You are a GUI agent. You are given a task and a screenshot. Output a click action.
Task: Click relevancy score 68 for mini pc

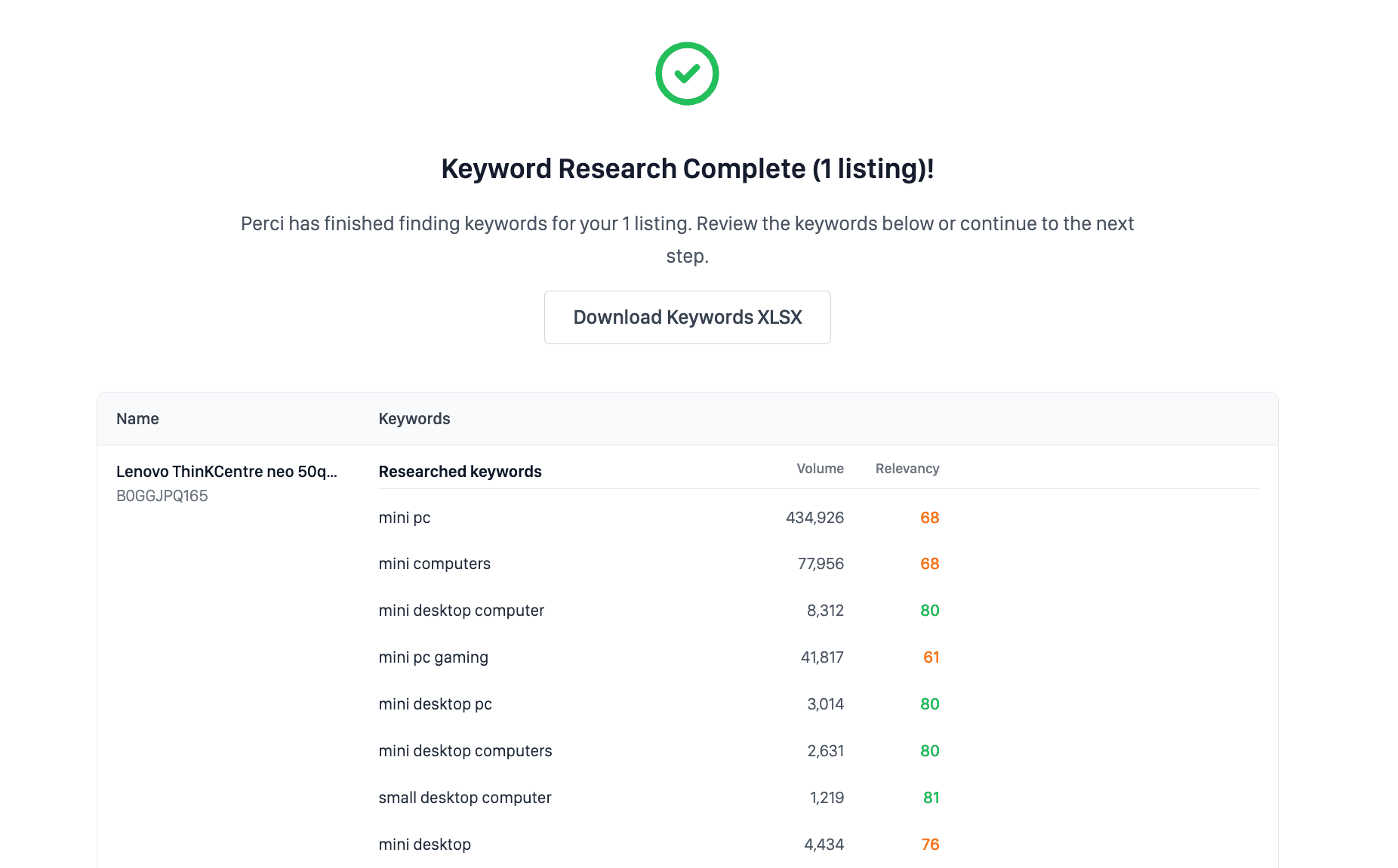929,518
